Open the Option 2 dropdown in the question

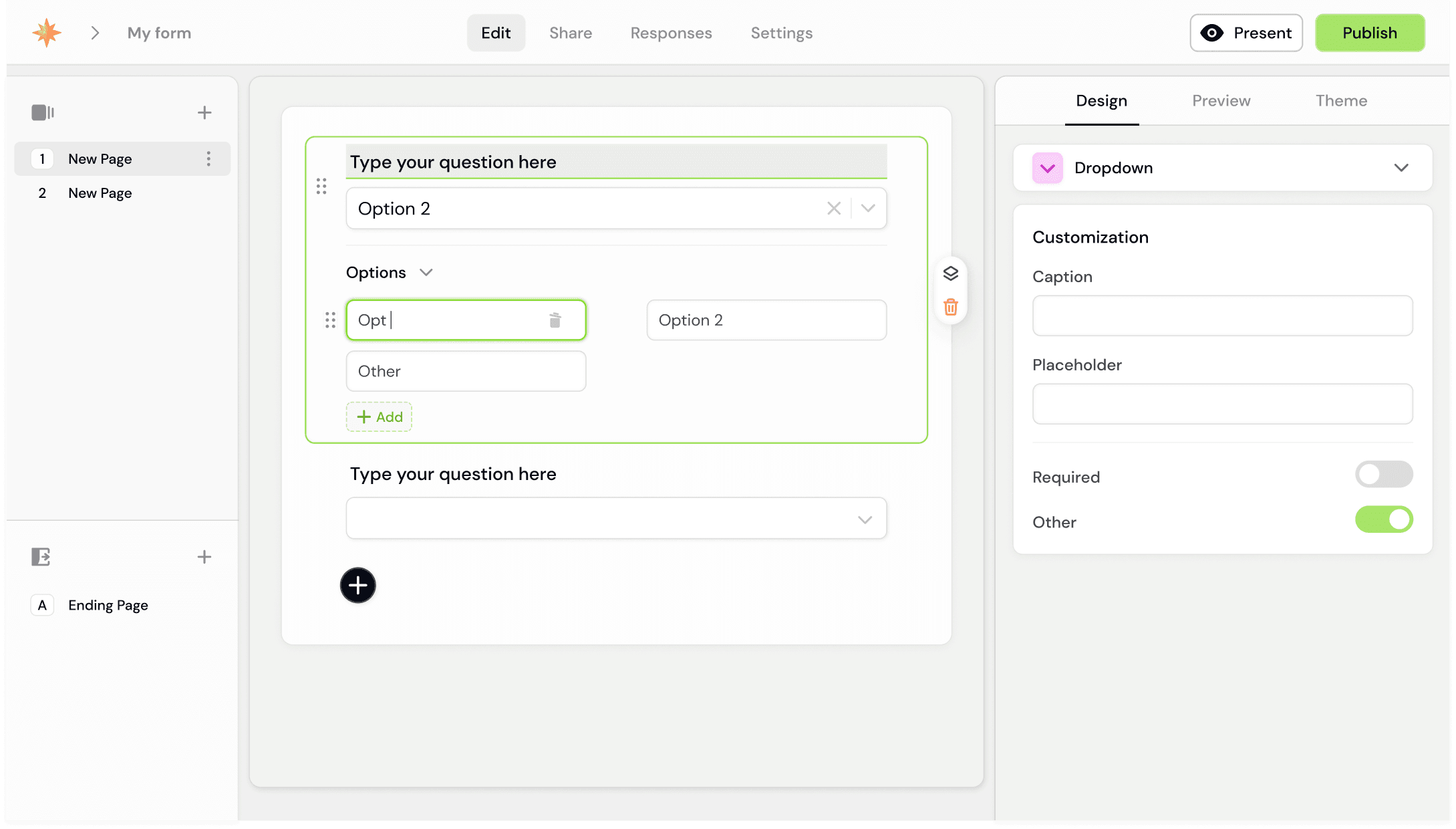tap(868, 208)
